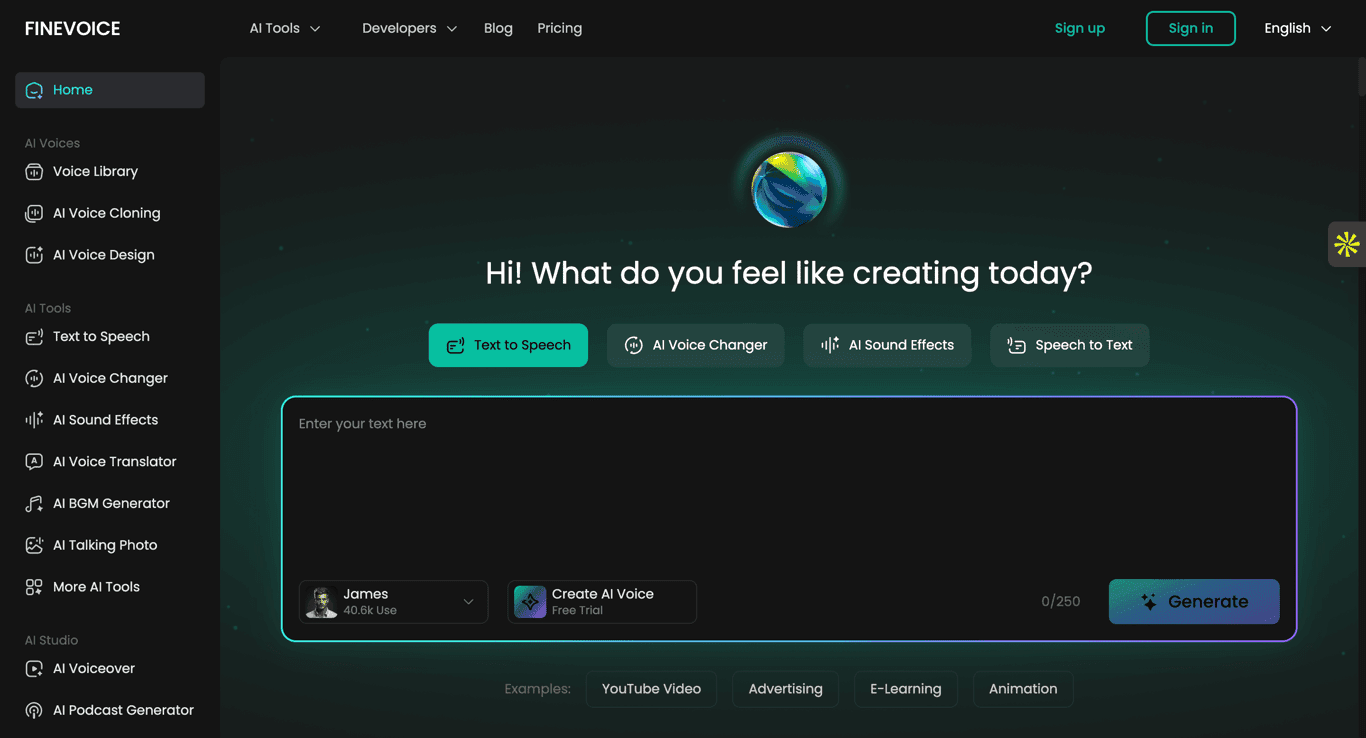Expand the Developers menu dropdown
Viewport: 1366px width, 738px height.
[409, 28]
